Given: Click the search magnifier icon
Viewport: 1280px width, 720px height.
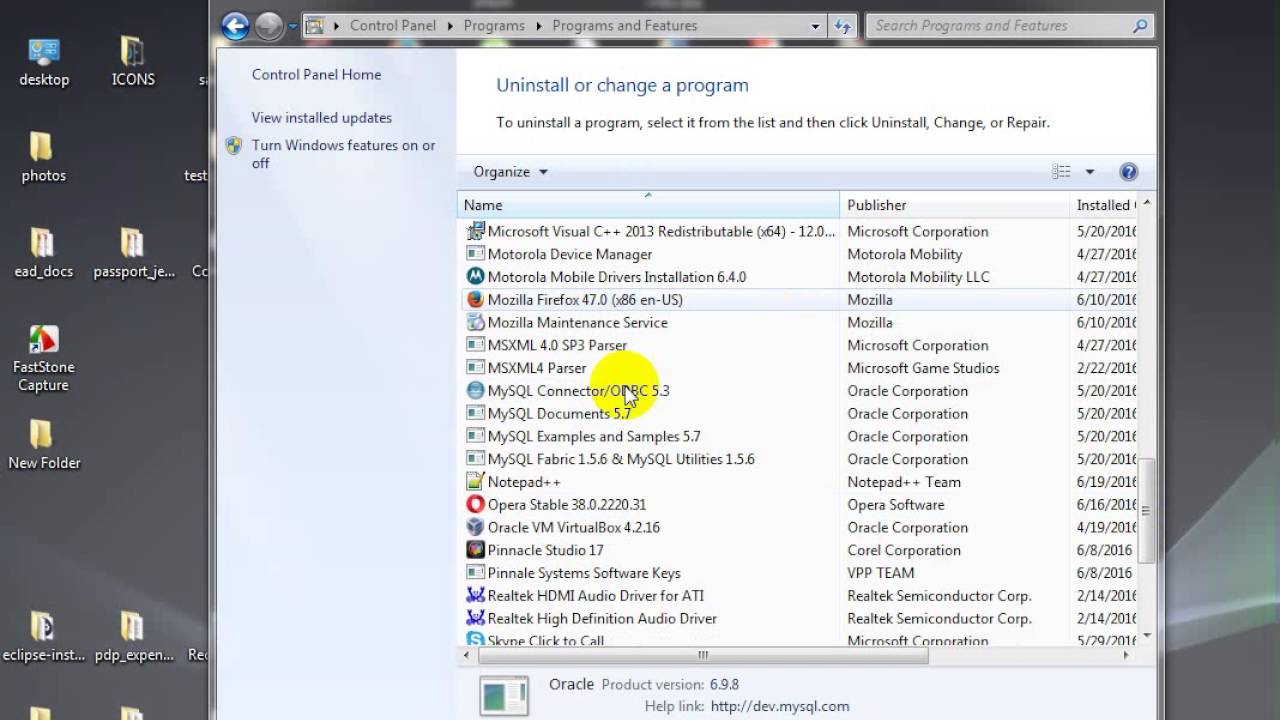Looking at the screenshot, I should click(1140, 26).
